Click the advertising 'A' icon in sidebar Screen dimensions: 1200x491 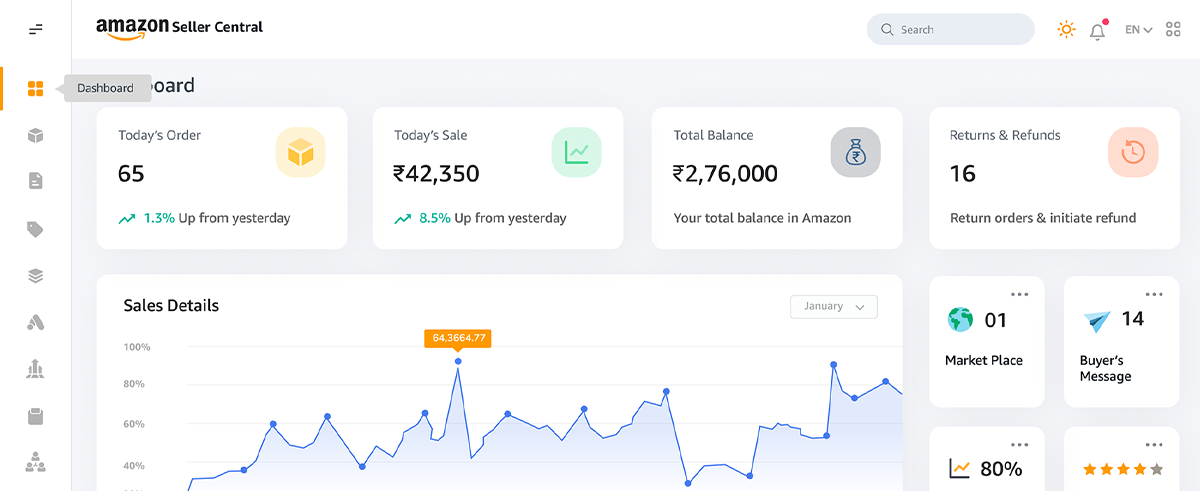tap(36, 322)
